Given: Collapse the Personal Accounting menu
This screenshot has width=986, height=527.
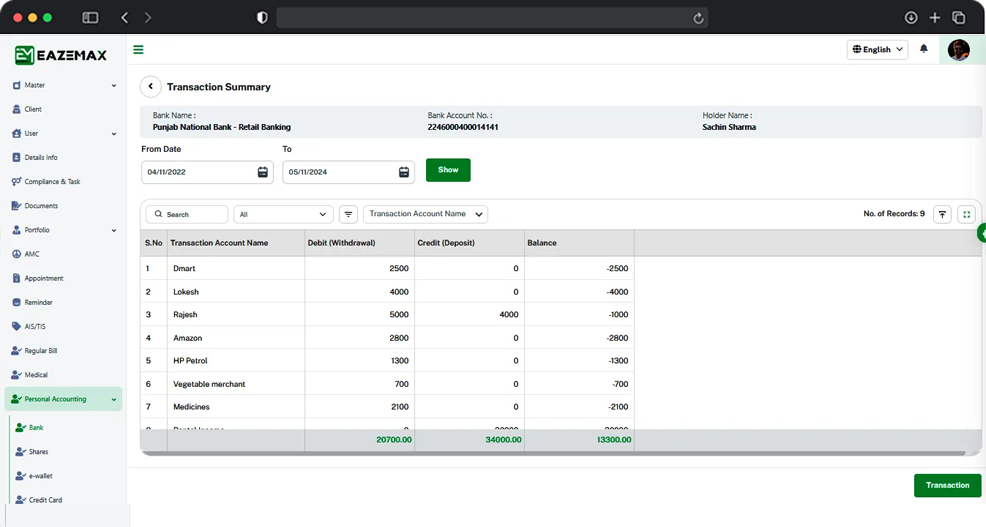Looking at the screenshot, I should (x=64, y=399).
